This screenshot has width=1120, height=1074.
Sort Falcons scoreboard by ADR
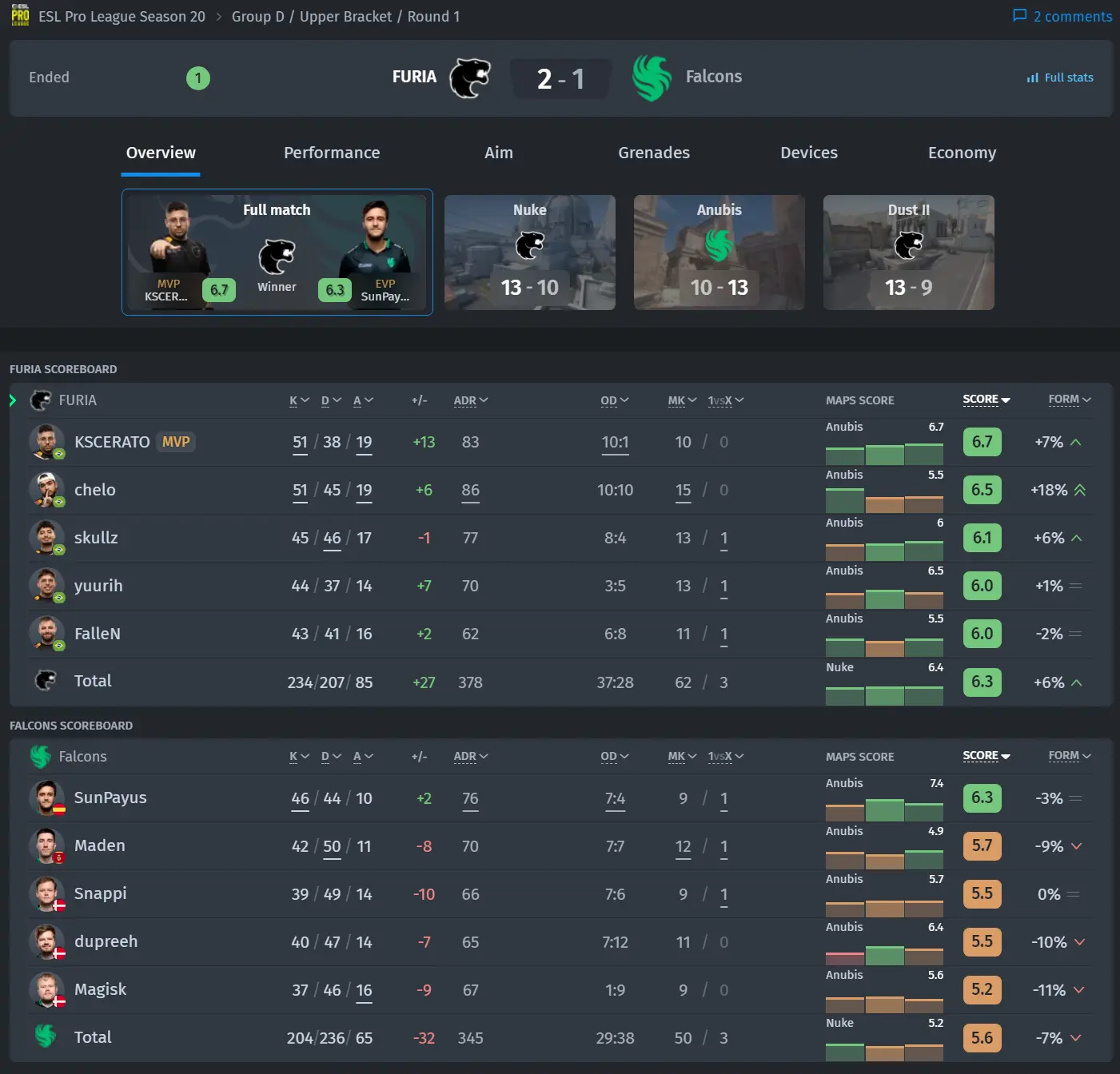[x=471, y=756]
